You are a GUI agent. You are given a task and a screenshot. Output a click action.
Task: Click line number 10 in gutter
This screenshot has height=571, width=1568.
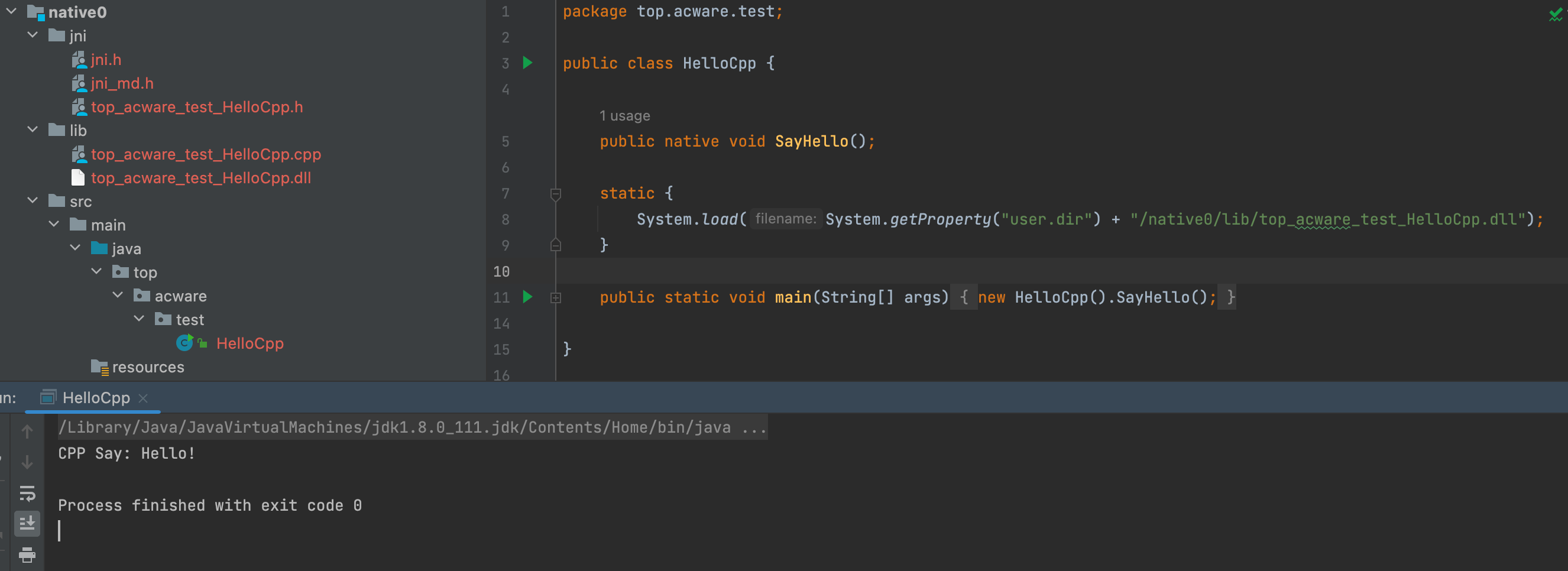click(x=501, y=271)
